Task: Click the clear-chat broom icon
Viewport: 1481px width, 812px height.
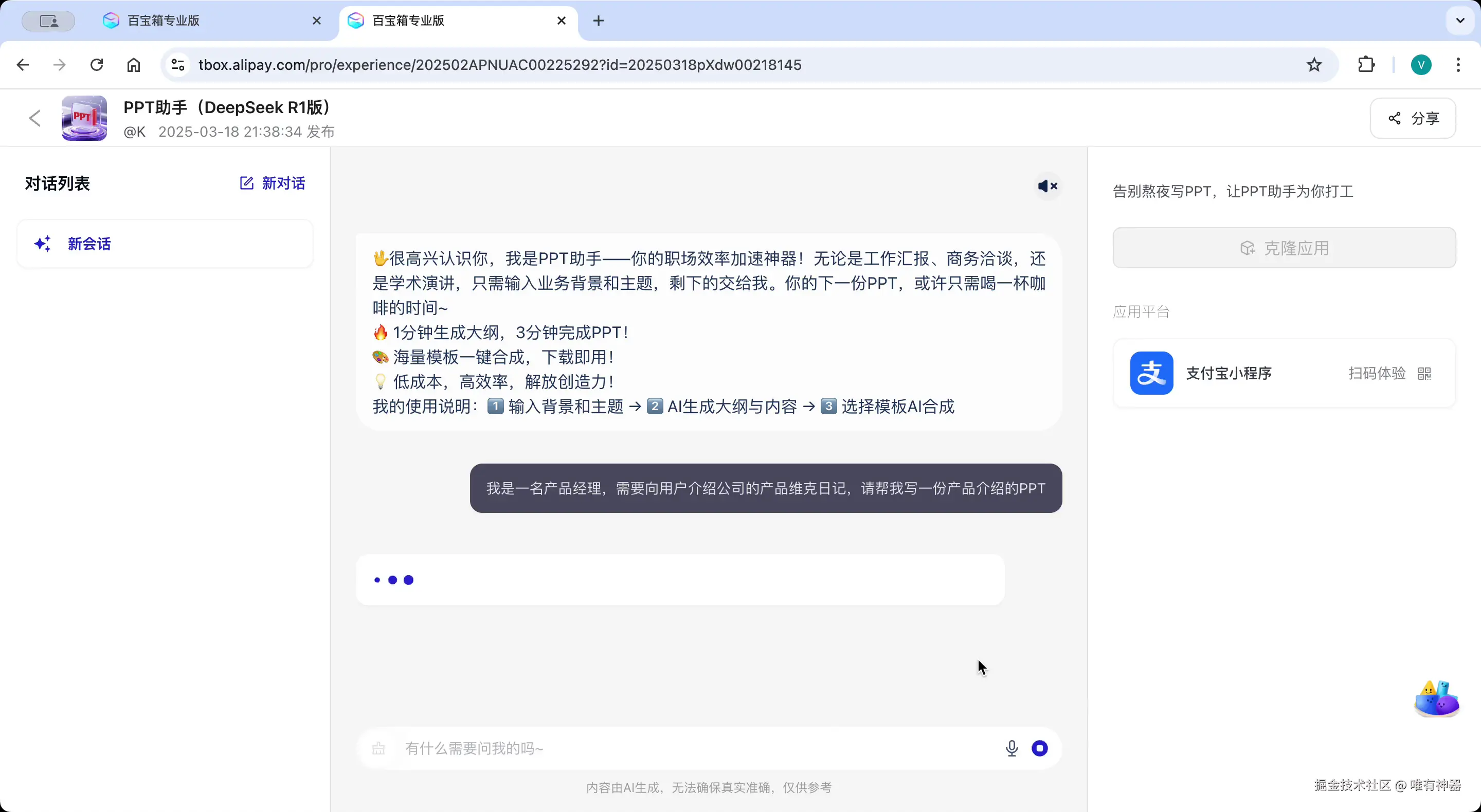Action: [378, 748]
